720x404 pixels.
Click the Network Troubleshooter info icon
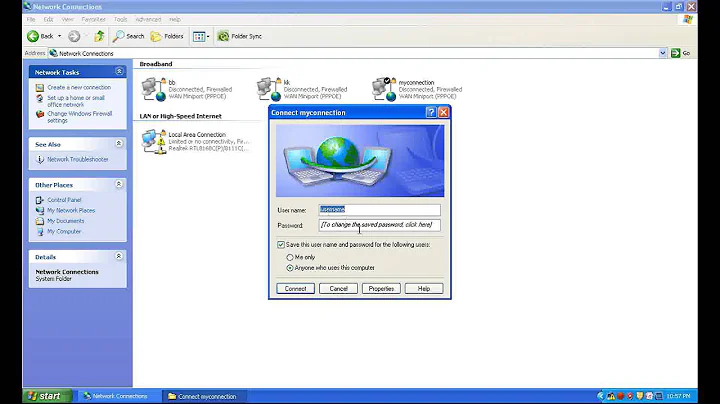(x=40, y=159)
